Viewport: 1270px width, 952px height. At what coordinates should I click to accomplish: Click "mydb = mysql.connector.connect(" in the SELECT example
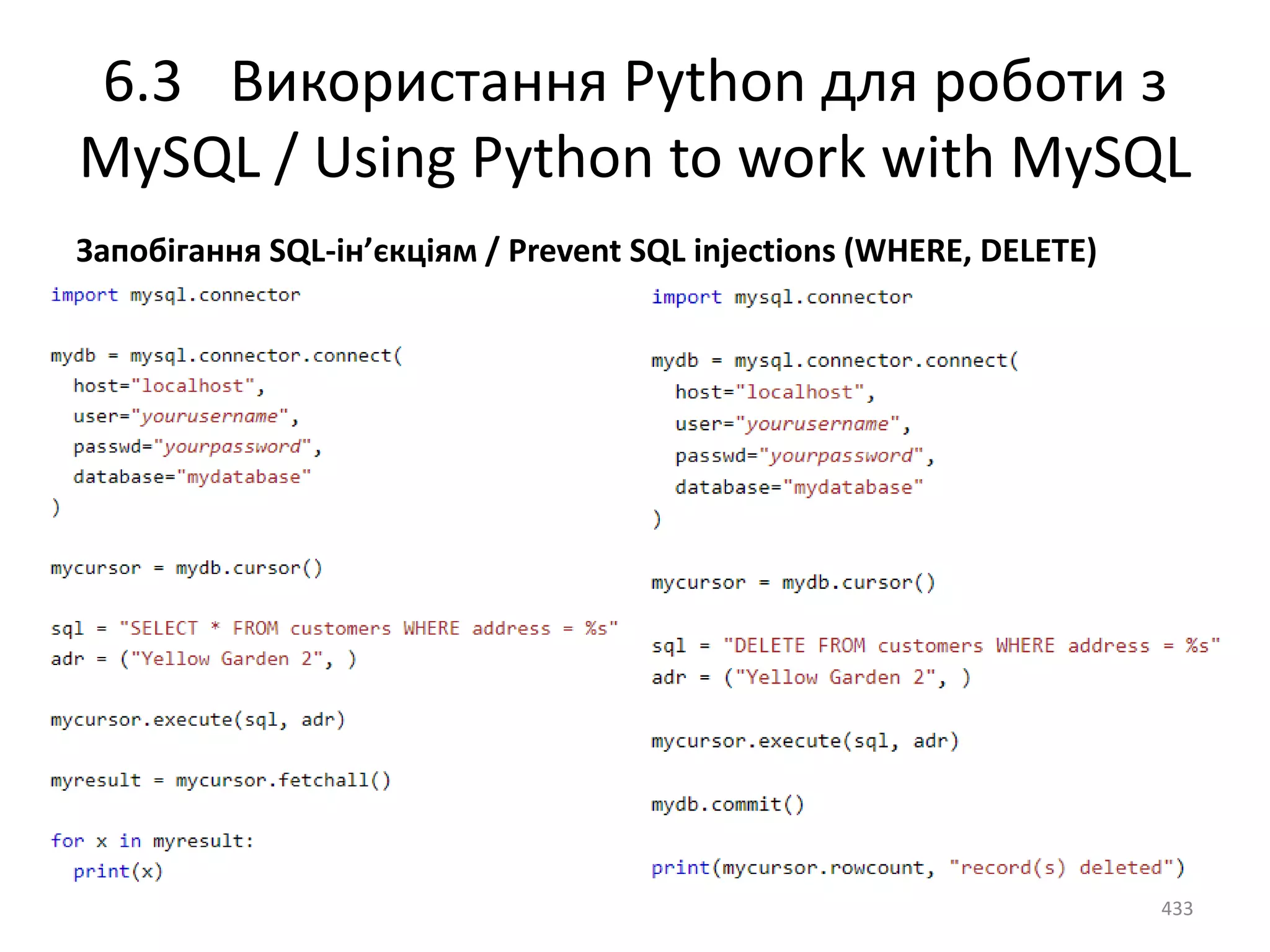pyautogui.click(x=226, y=356)
